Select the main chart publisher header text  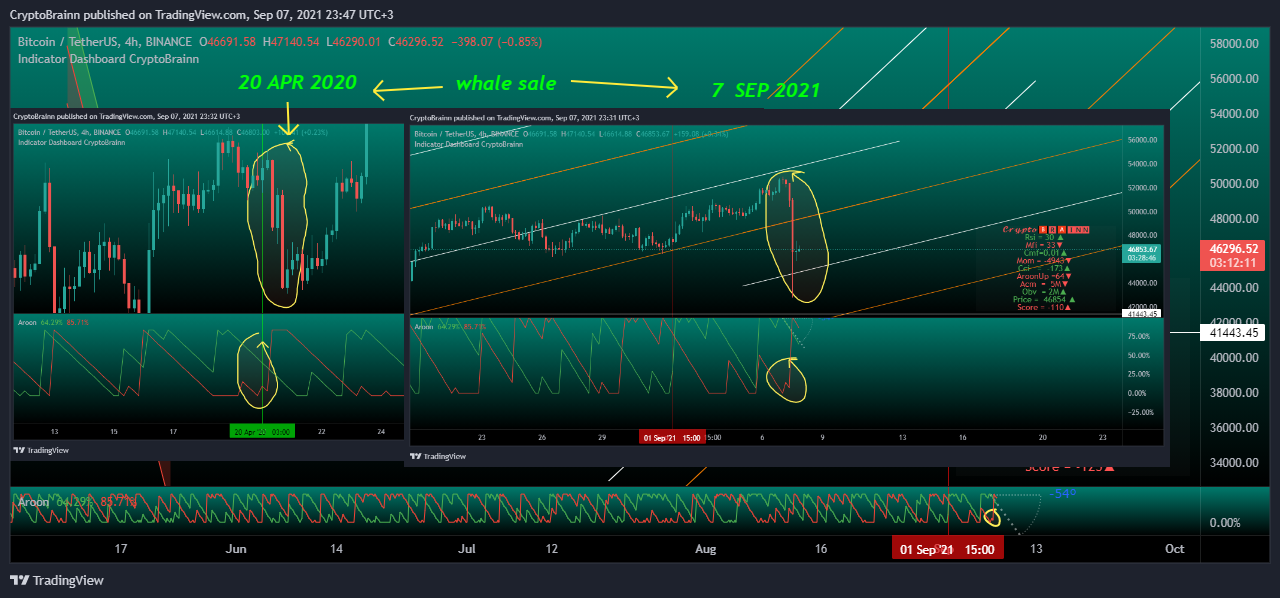tap(202, 15)
